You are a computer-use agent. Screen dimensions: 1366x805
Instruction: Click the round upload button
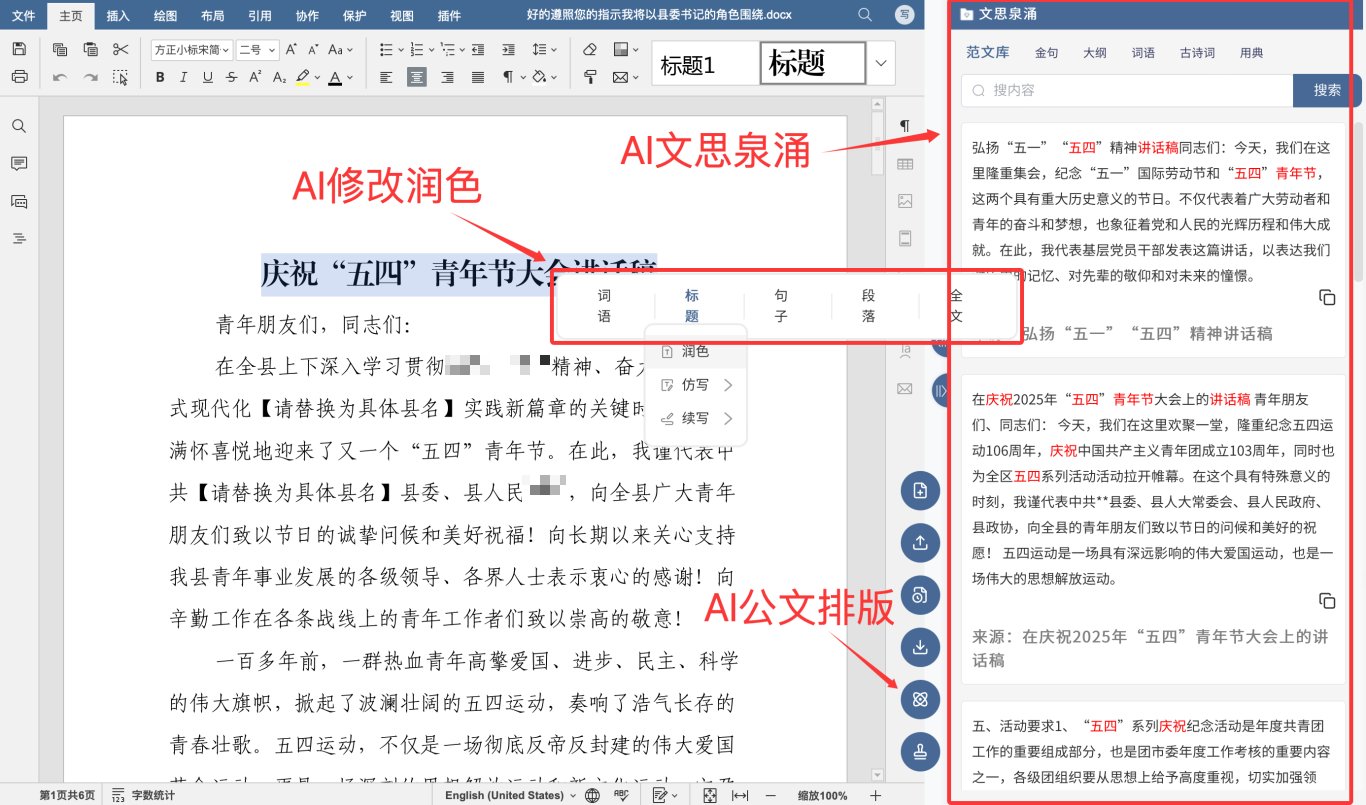click(x=920, y=543)
